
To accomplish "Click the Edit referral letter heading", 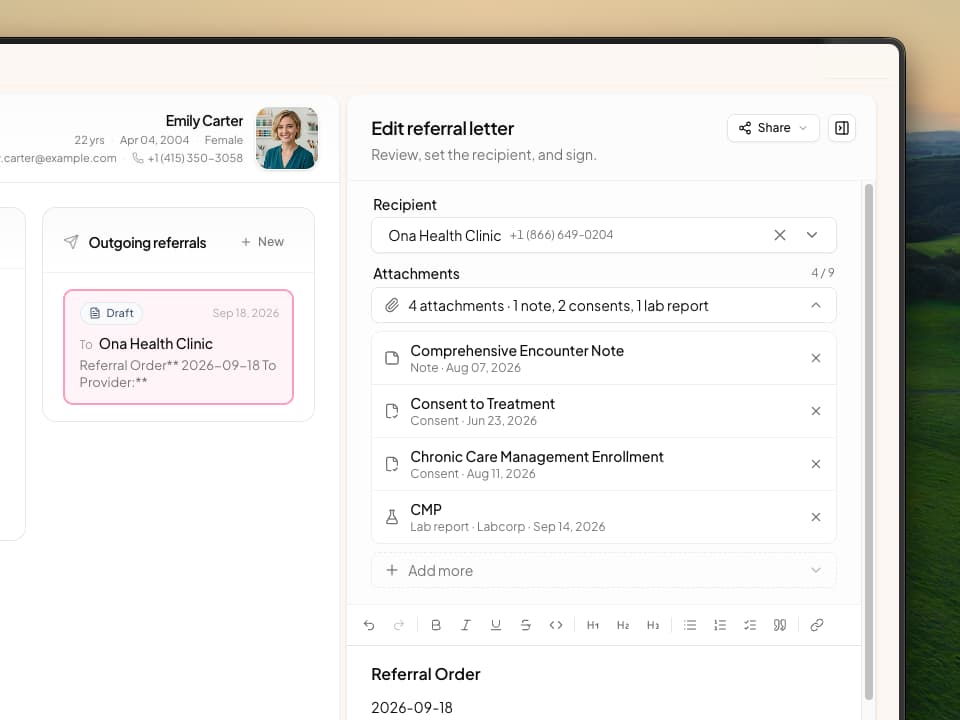I will (443, 129).
